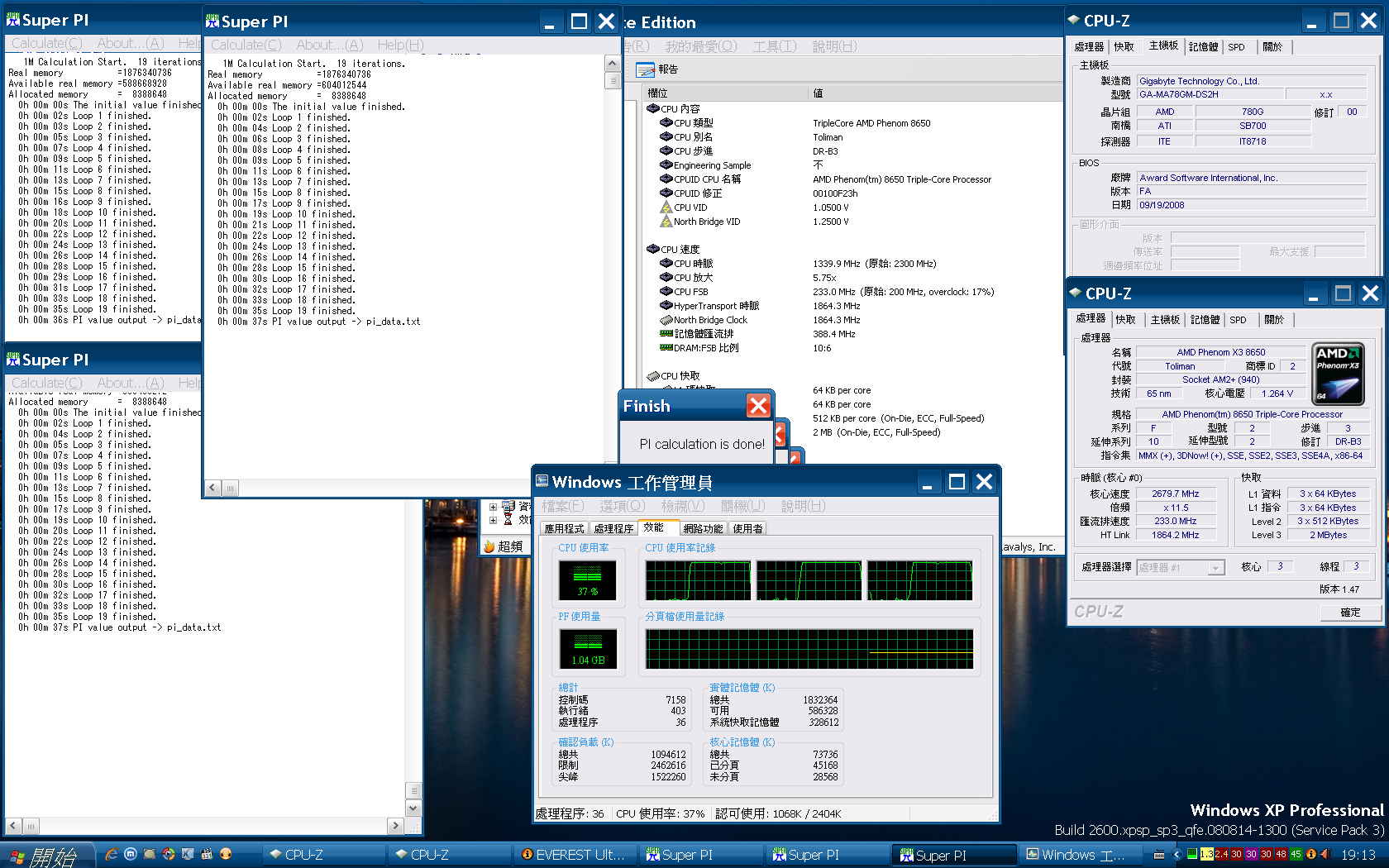Select the CPU 時脈 row icon
Viewport: 1389px width, 868px height.
click(666, 264)
